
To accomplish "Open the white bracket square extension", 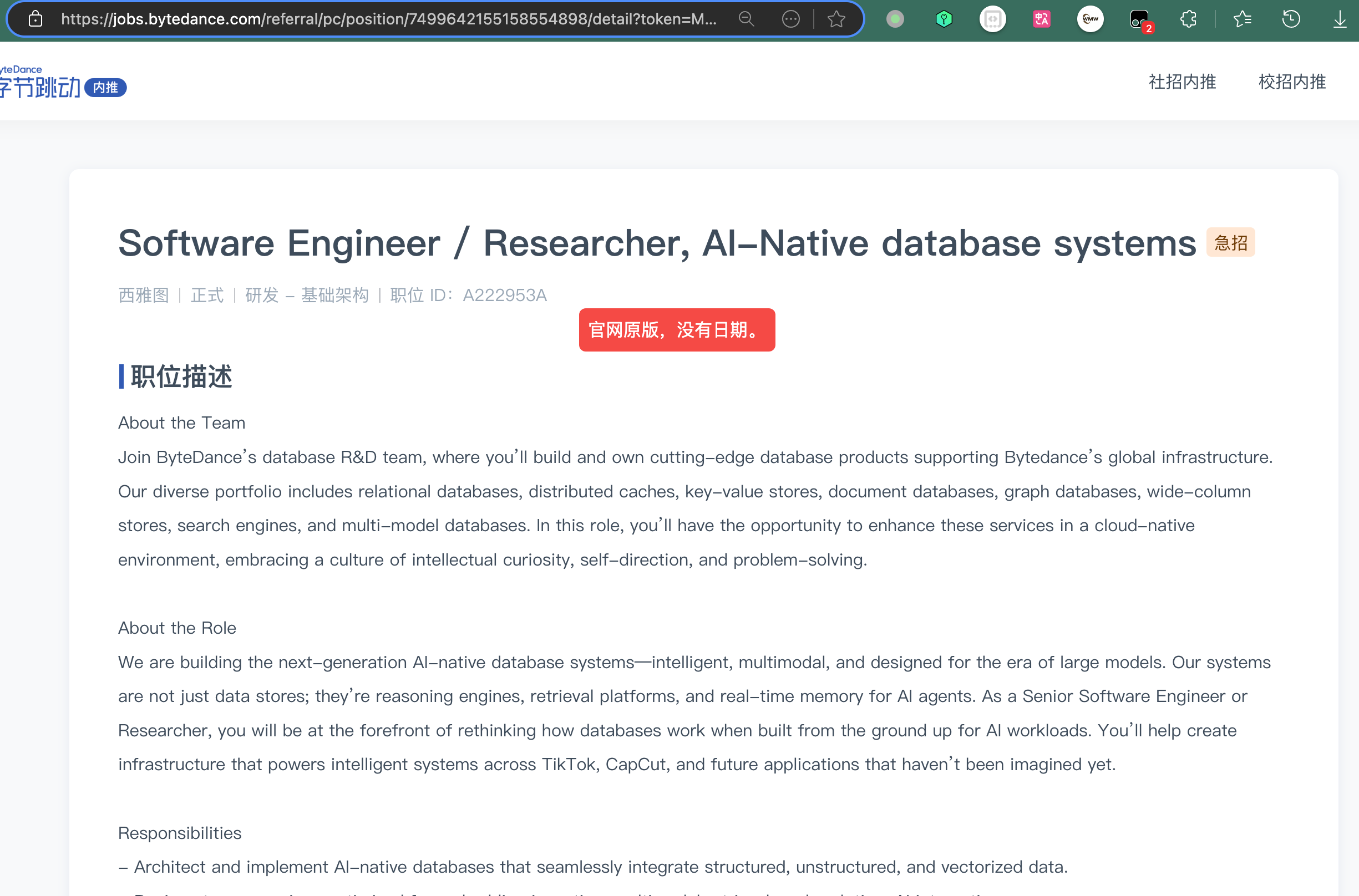I will [993, 19].
